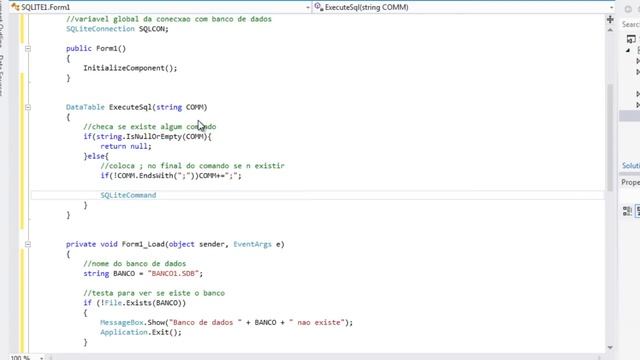Screen dimensions: 640x360
Task: Click the DataTable return type in code
Action: pos(85,107)
